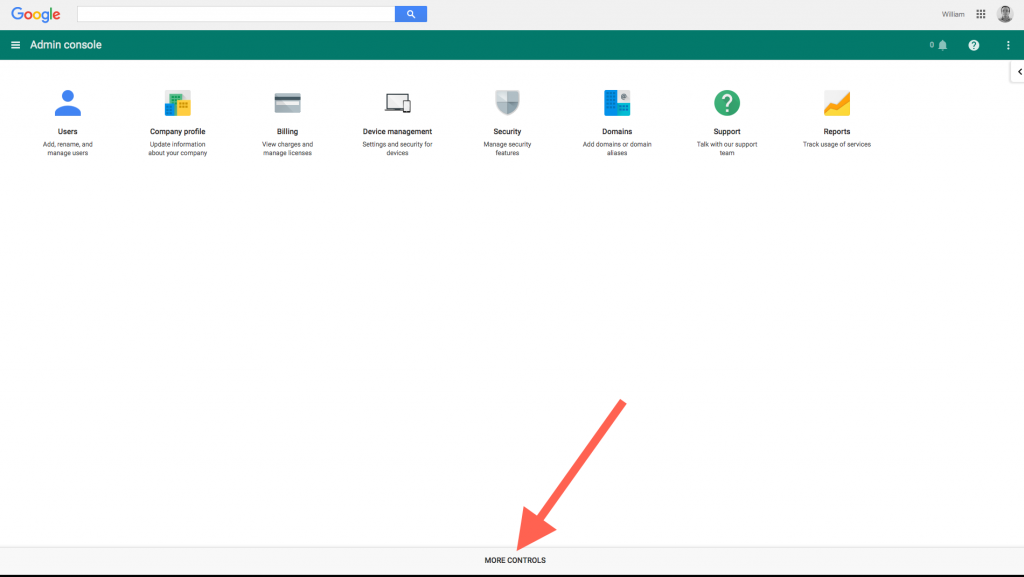1024x577 pixels.
Task: Click the Reports label
Action: (x=837, y=131)
